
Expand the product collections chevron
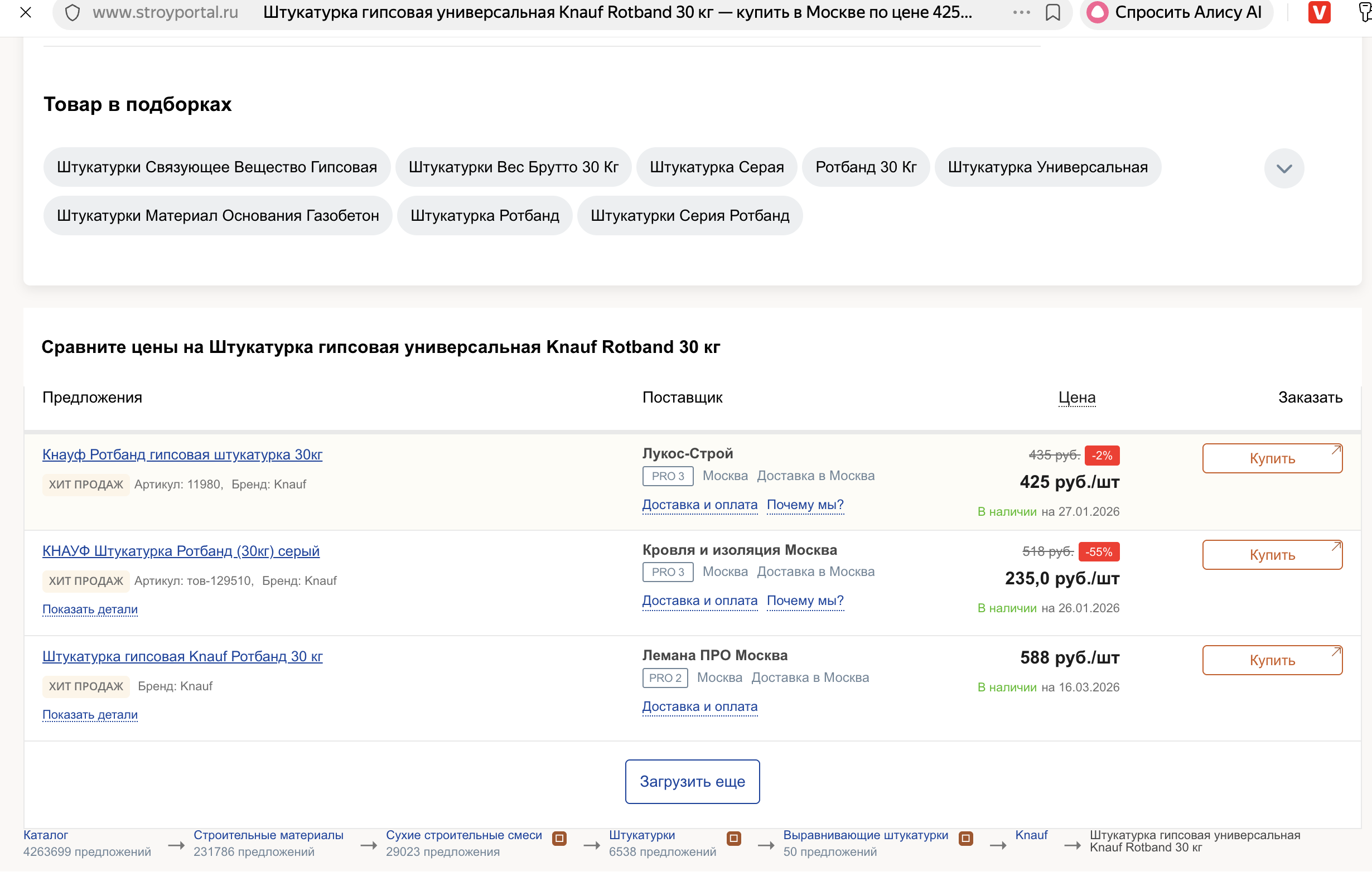point(1284,168)
